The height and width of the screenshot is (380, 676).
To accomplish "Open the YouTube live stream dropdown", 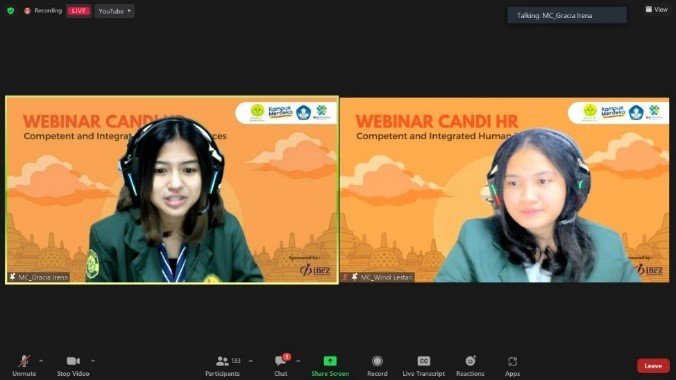I will coord(114,11).
